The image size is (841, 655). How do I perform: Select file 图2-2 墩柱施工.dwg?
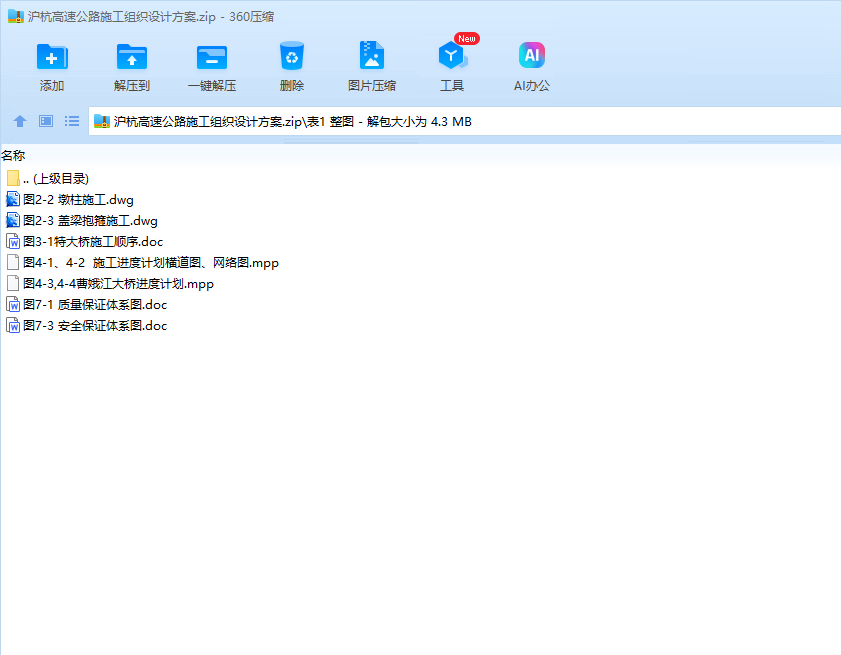[x=70, y=200]
